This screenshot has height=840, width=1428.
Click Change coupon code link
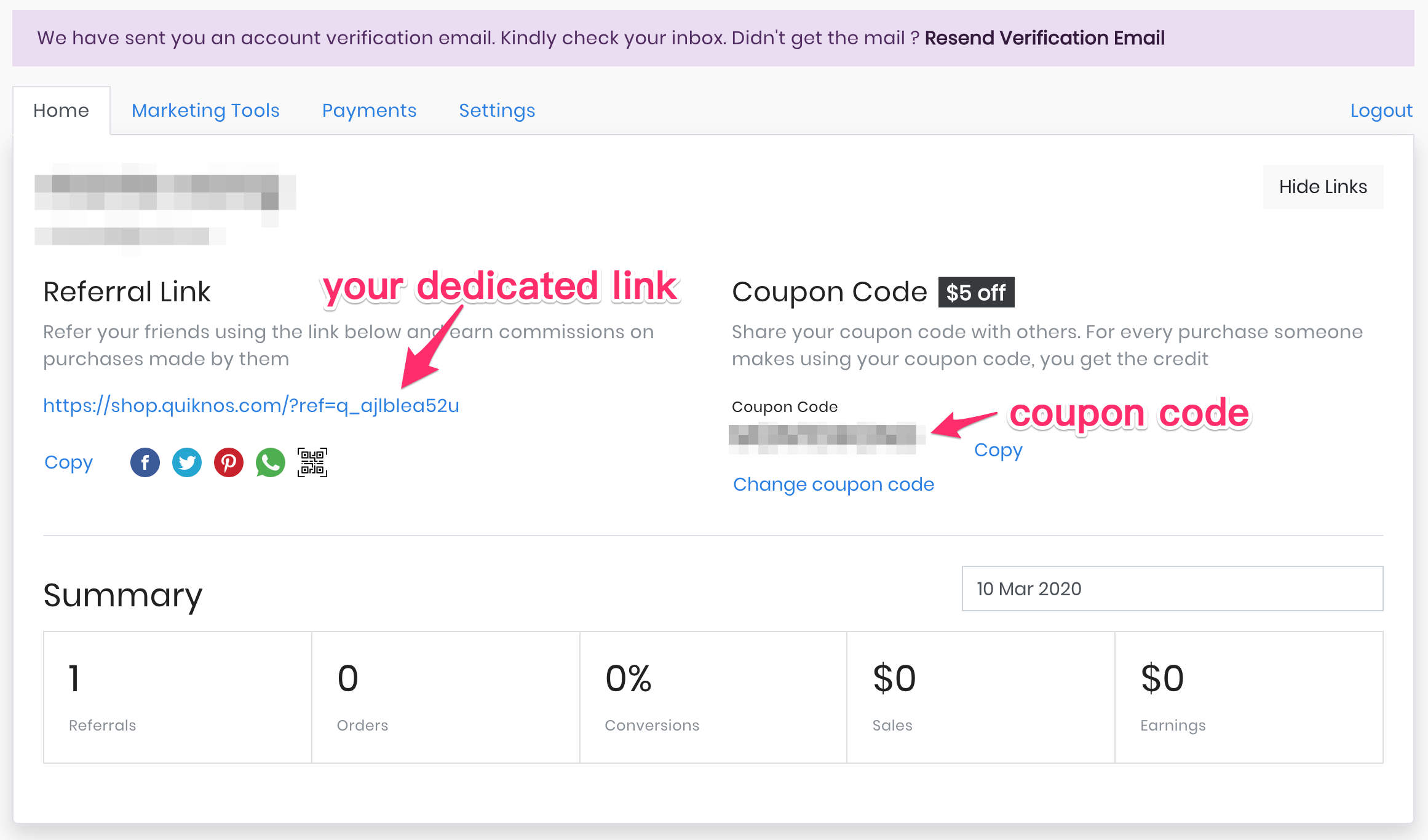pyautogui.click(x=833, y=485)
